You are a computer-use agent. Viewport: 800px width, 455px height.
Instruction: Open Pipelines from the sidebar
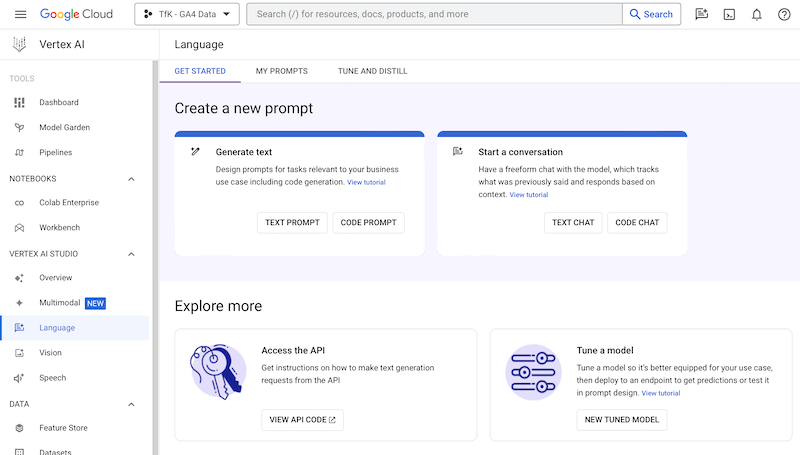(x=55, y=152)
